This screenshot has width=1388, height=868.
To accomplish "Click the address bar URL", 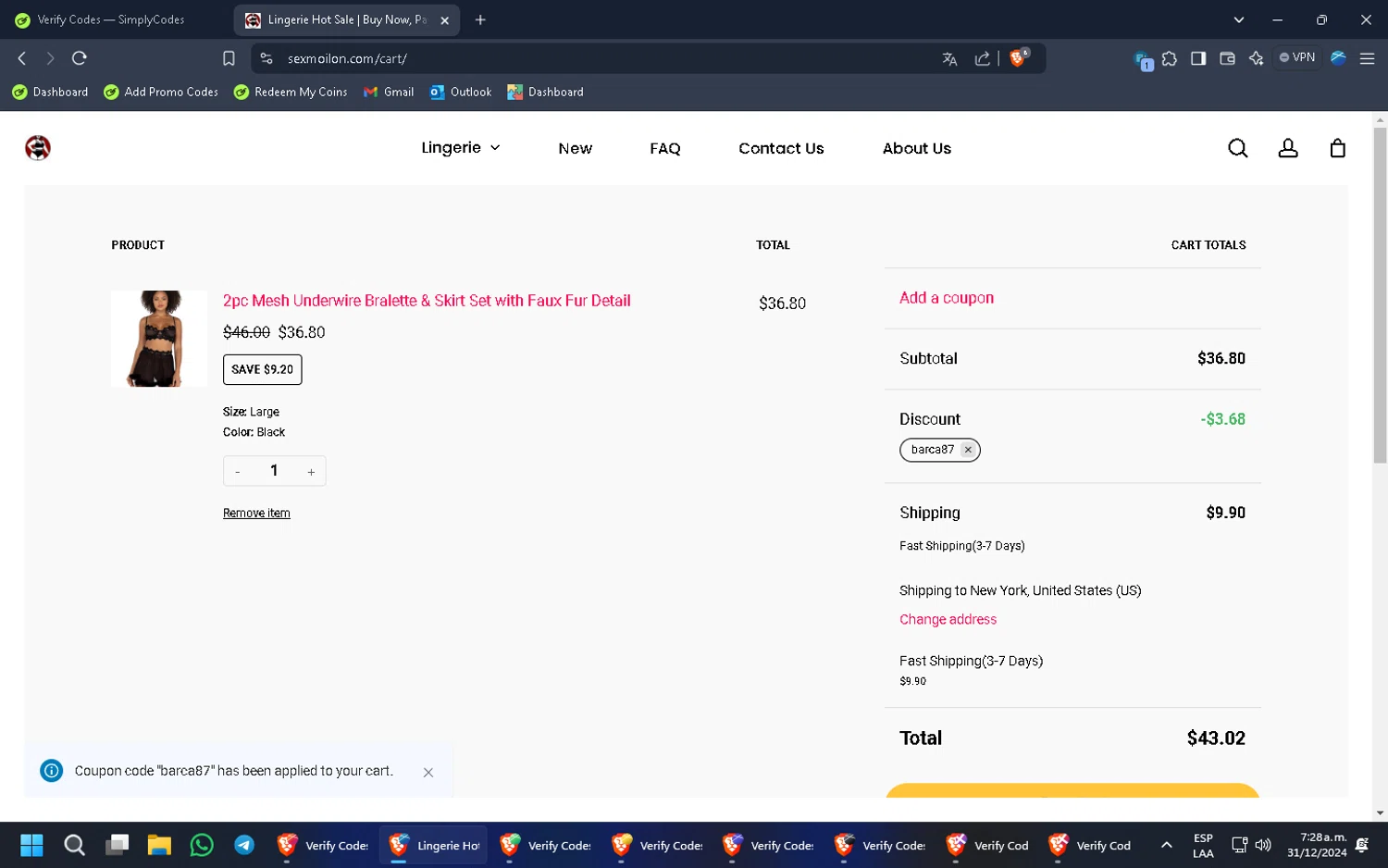I will click(347, 58).
